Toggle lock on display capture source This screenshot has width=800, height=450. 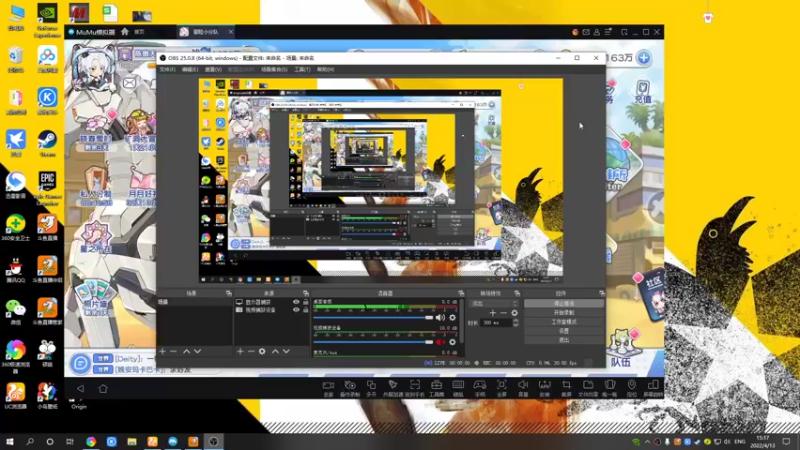306,302
